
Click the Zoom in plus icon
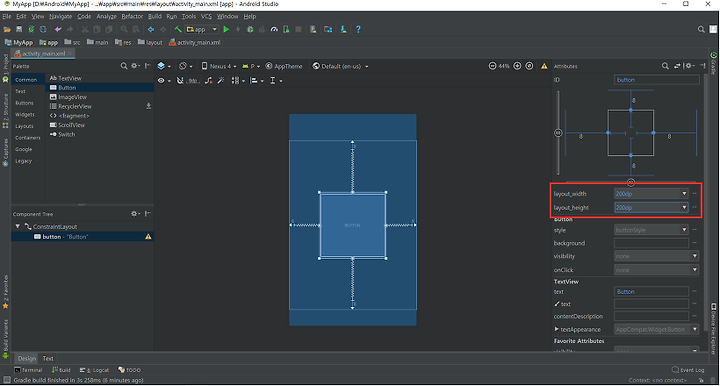pos(517,66)
